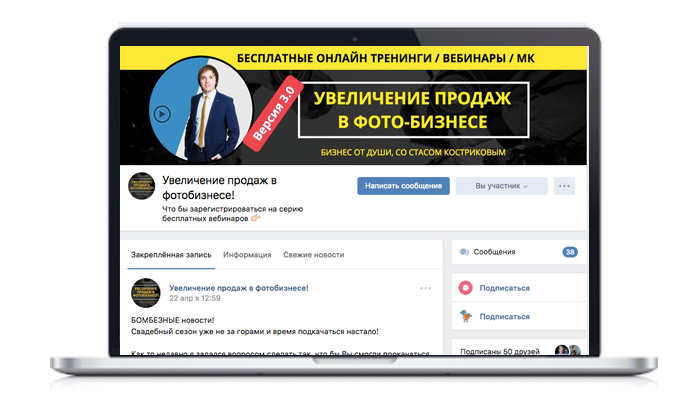Image resolution: width=700 pixels, height=407 pixels.
Task: Open the three-dots group actions menu
Action: point(564,186)
